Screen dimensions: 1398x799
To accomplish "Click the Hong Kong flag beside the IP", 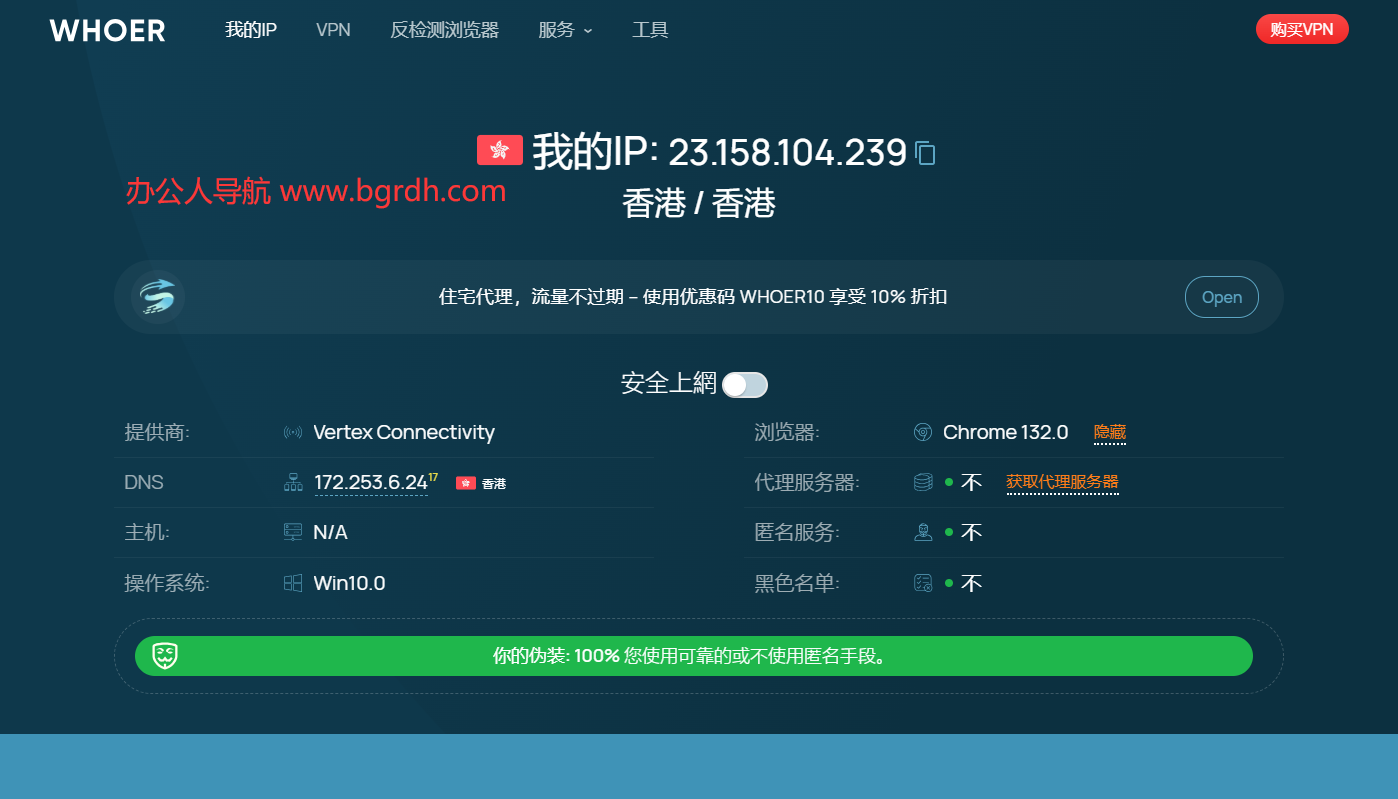I will [x=499, y=149].
